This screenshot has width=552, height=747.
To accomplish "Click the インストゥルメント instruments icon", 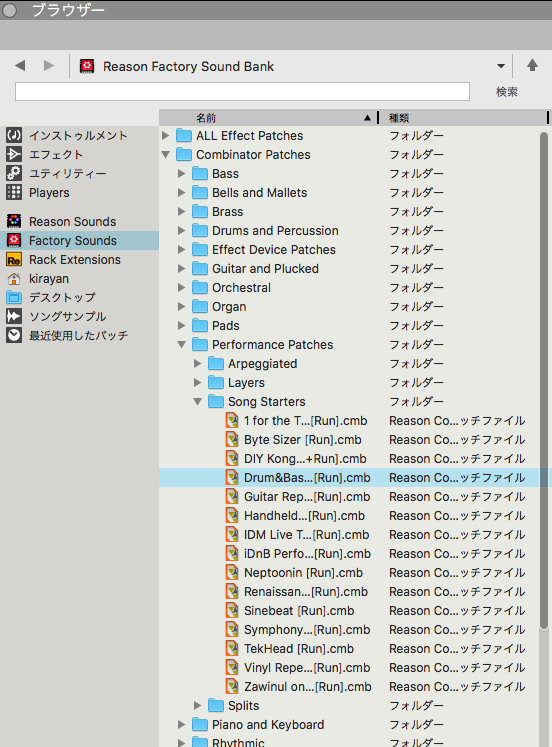I will (x=14, y=135).
